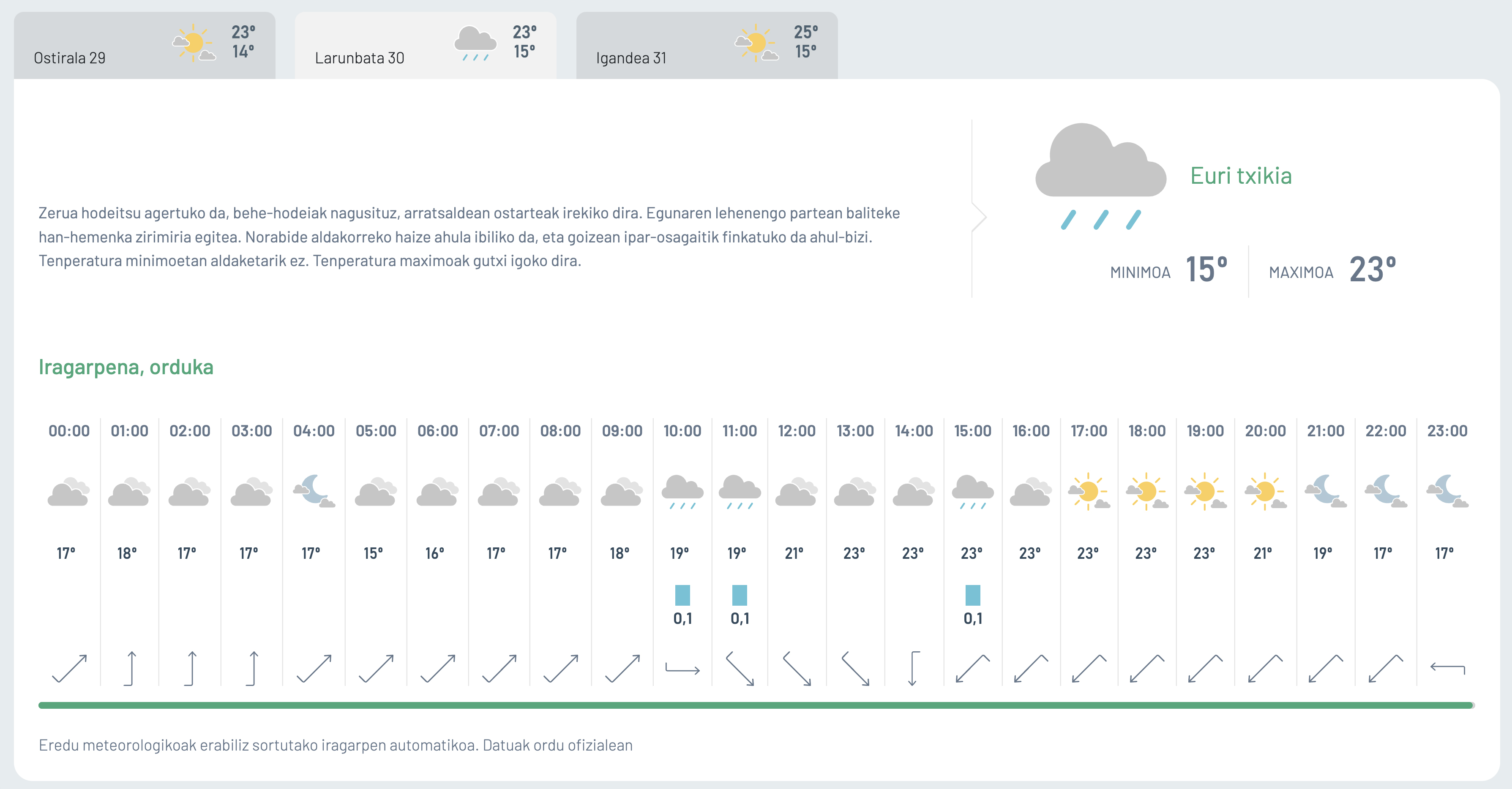
Task: Click the precipitation bar at 11:00
Action: tap(740, 595)
